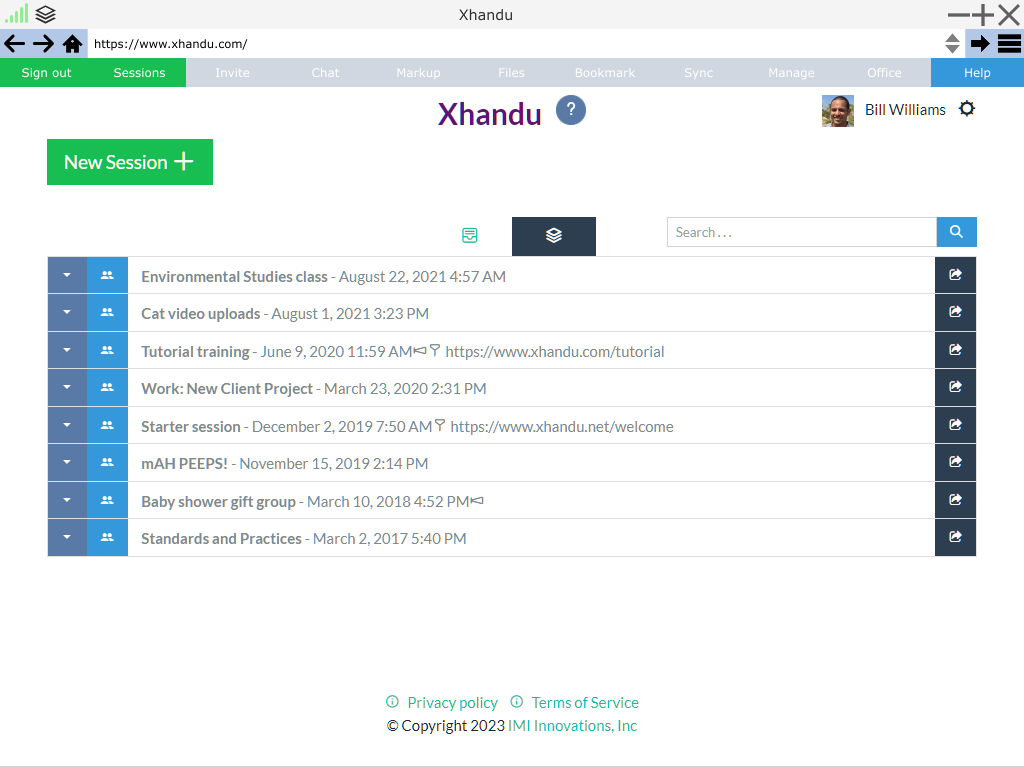Image resolution: width=1024 pixels, height=767 pixels.
Task: Open the Sessions tab
Action: [x=139, y=73]
